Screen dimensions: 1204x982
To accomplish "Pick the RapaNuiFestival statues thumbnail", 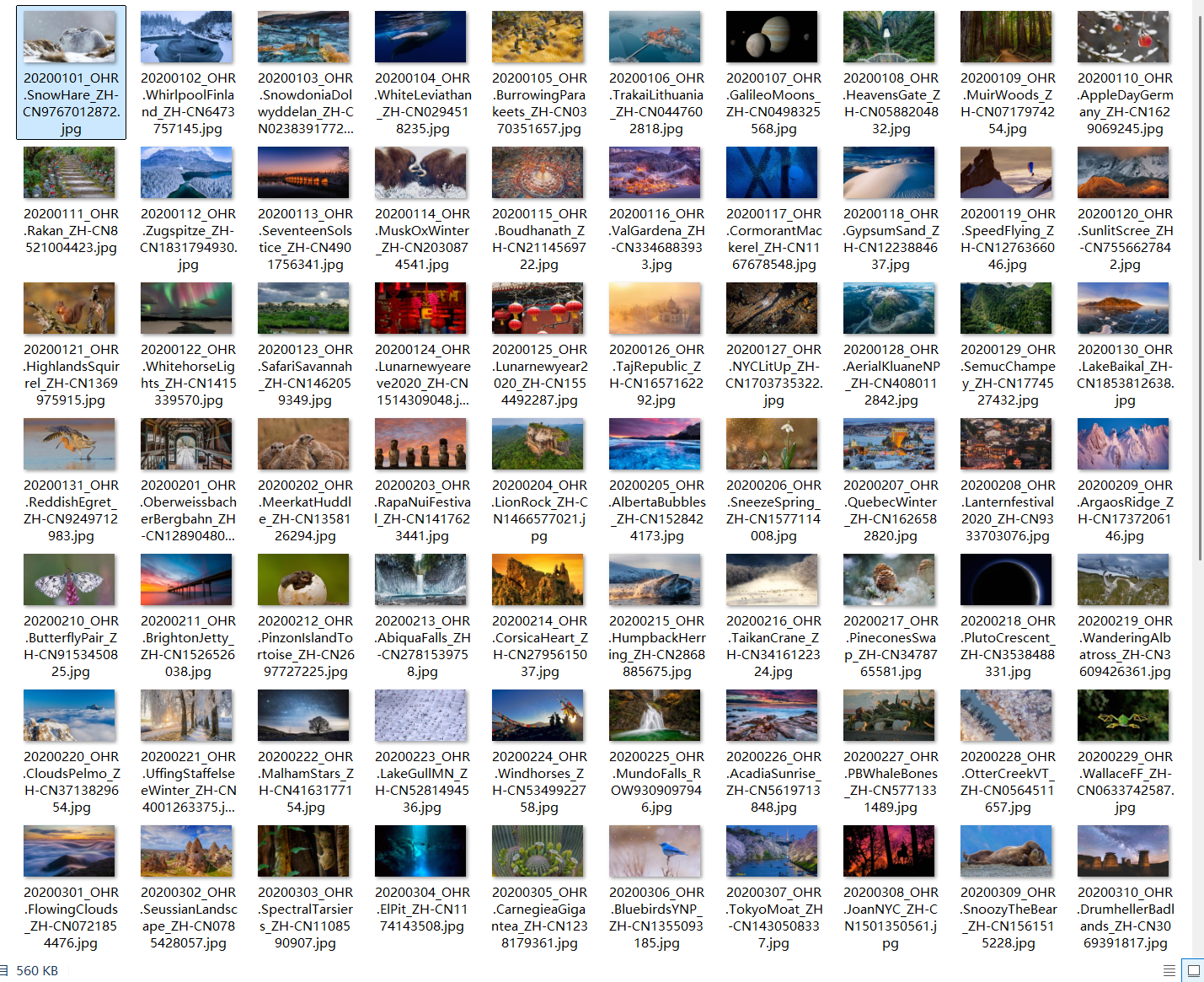I will click(421, 445).
